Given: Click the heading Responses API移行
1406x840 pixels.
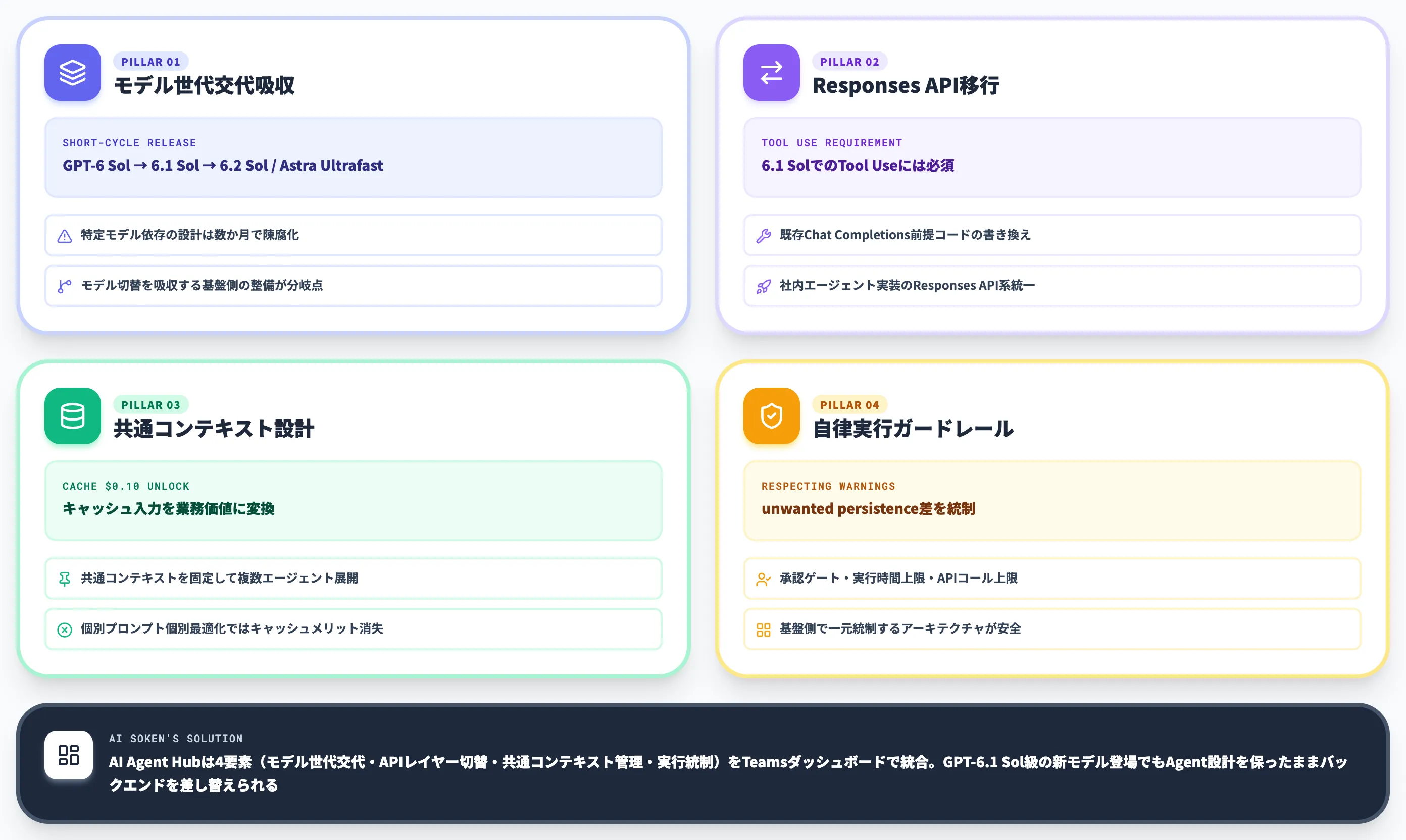Looking at the screenshot, I should (906, 85).
